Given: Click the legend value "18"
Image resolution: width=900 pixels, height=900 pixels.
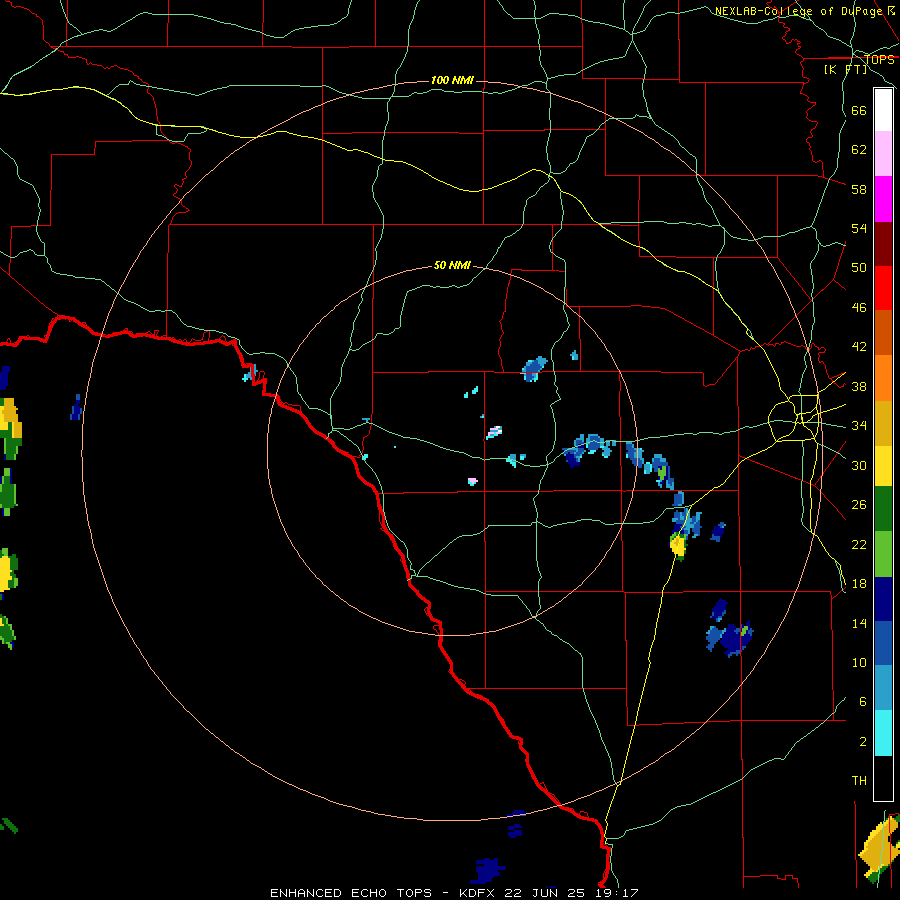Looking at the screenshot, I should point(859,584).
